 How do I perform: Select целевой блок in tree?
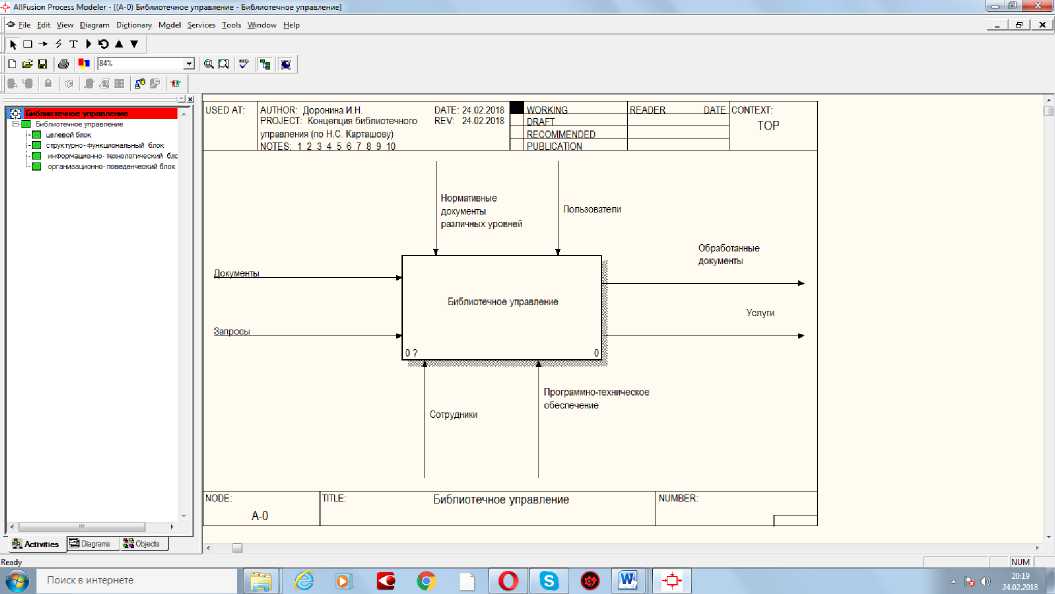tap(68, 135)
